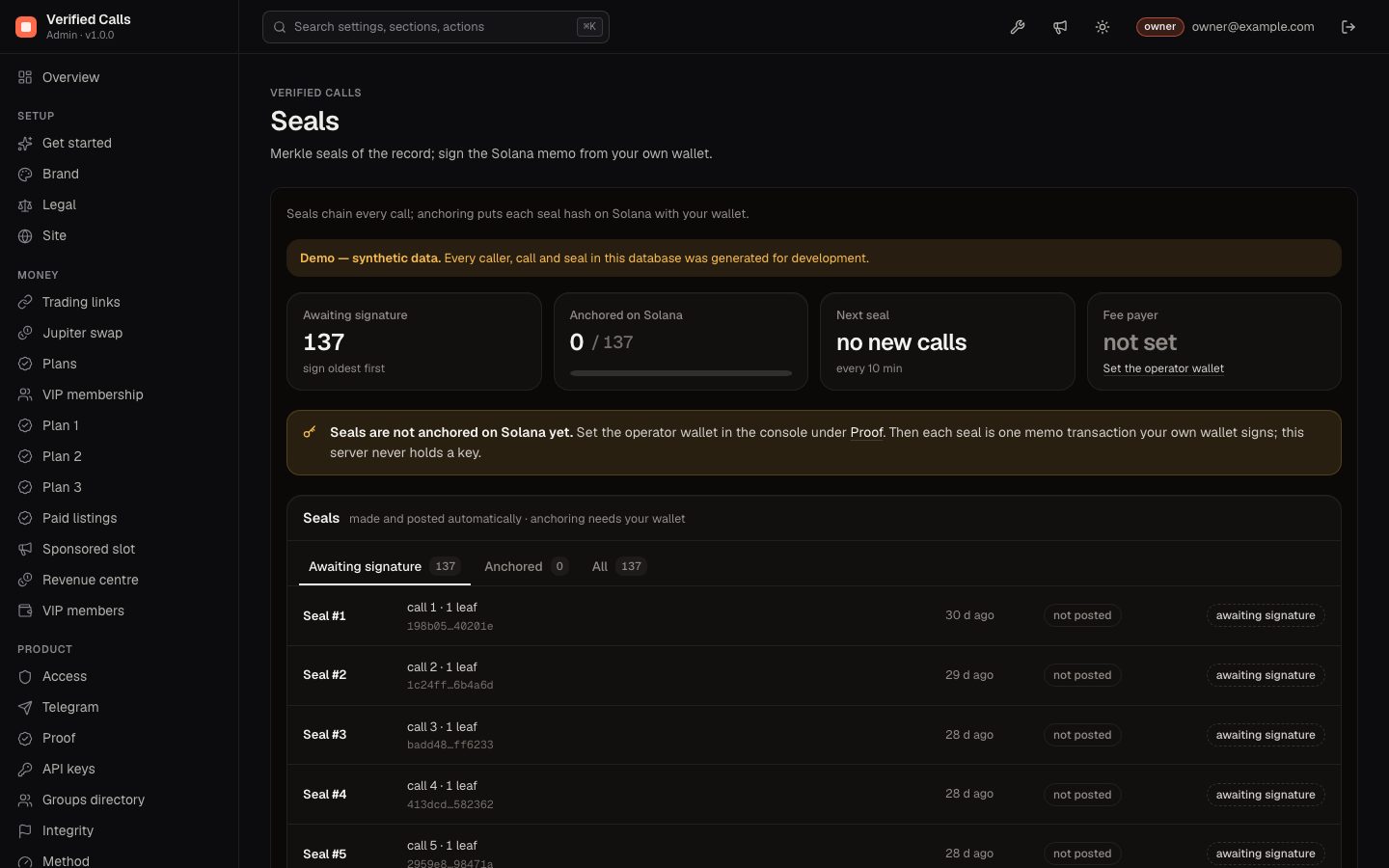Open Revenue centre in the sidebar

119,580
